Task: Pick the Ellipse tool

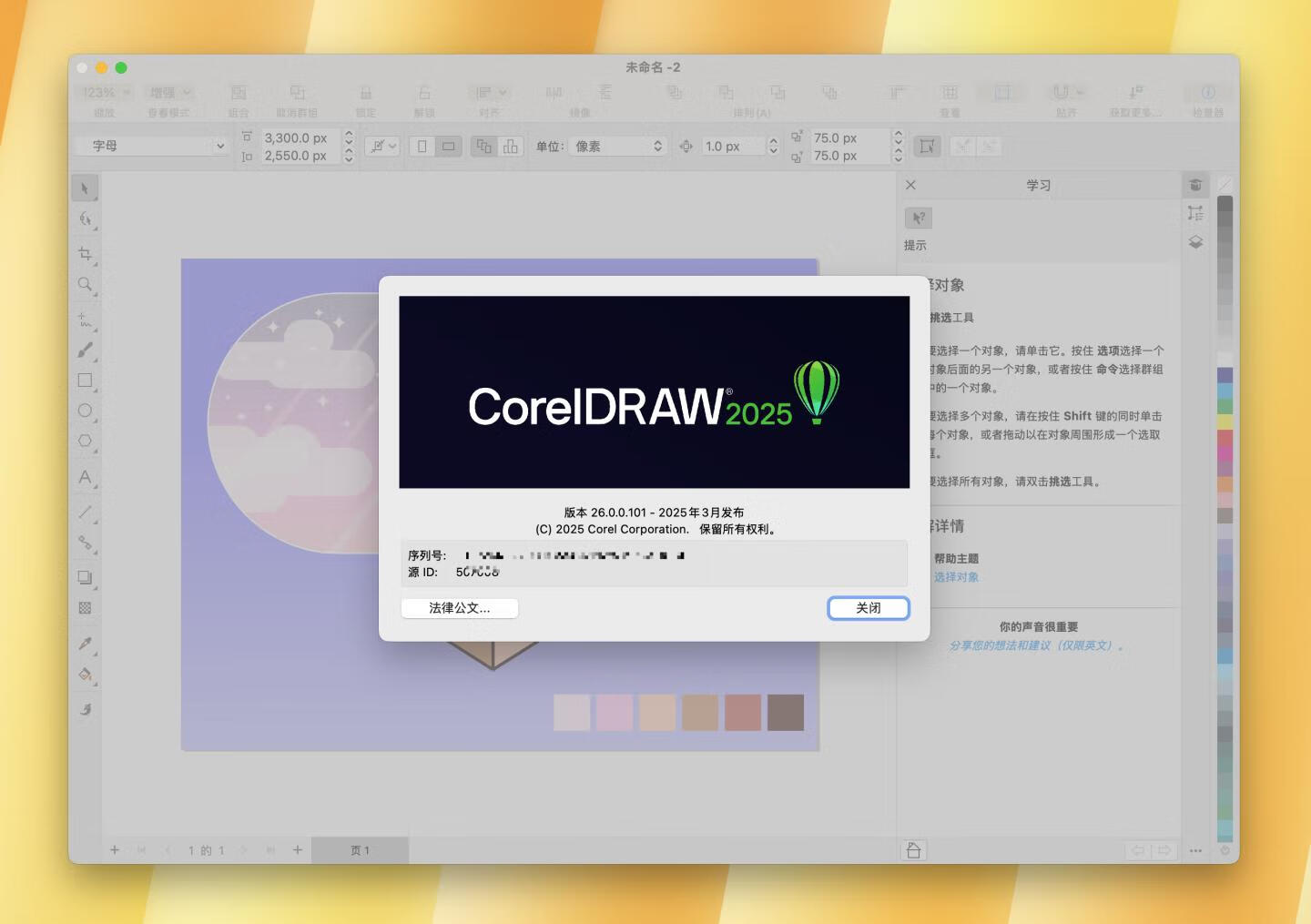Action: [85, 411]
